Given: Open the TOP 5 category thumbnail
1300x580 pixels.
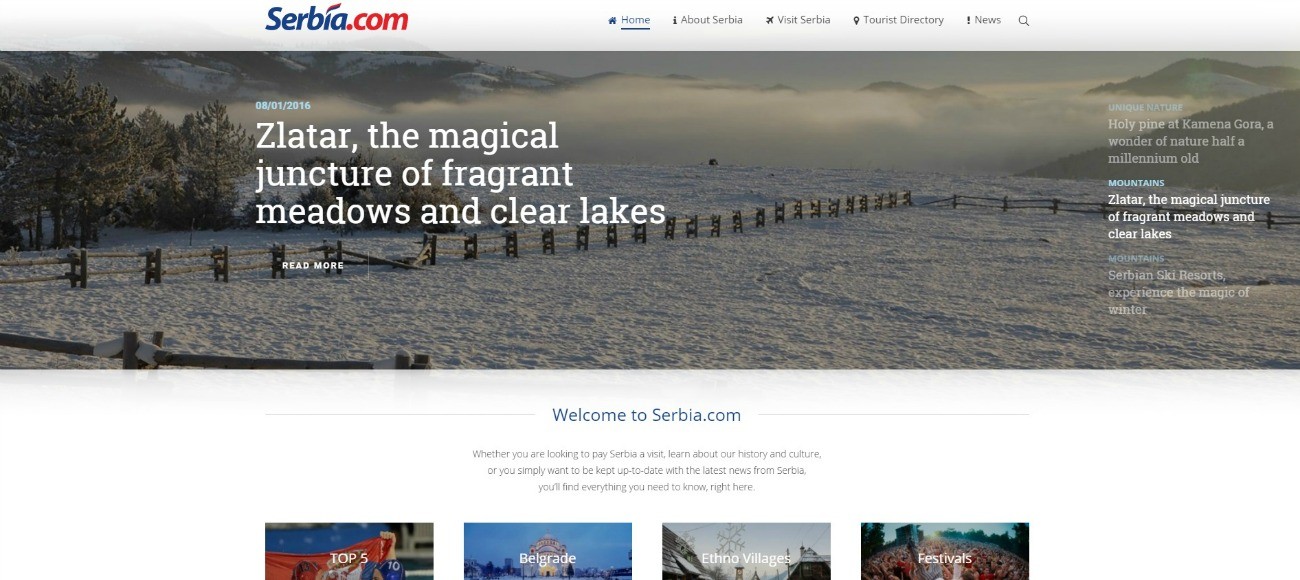Looking at the screenshot, I should pyautogui.click(x=349, y=551).
